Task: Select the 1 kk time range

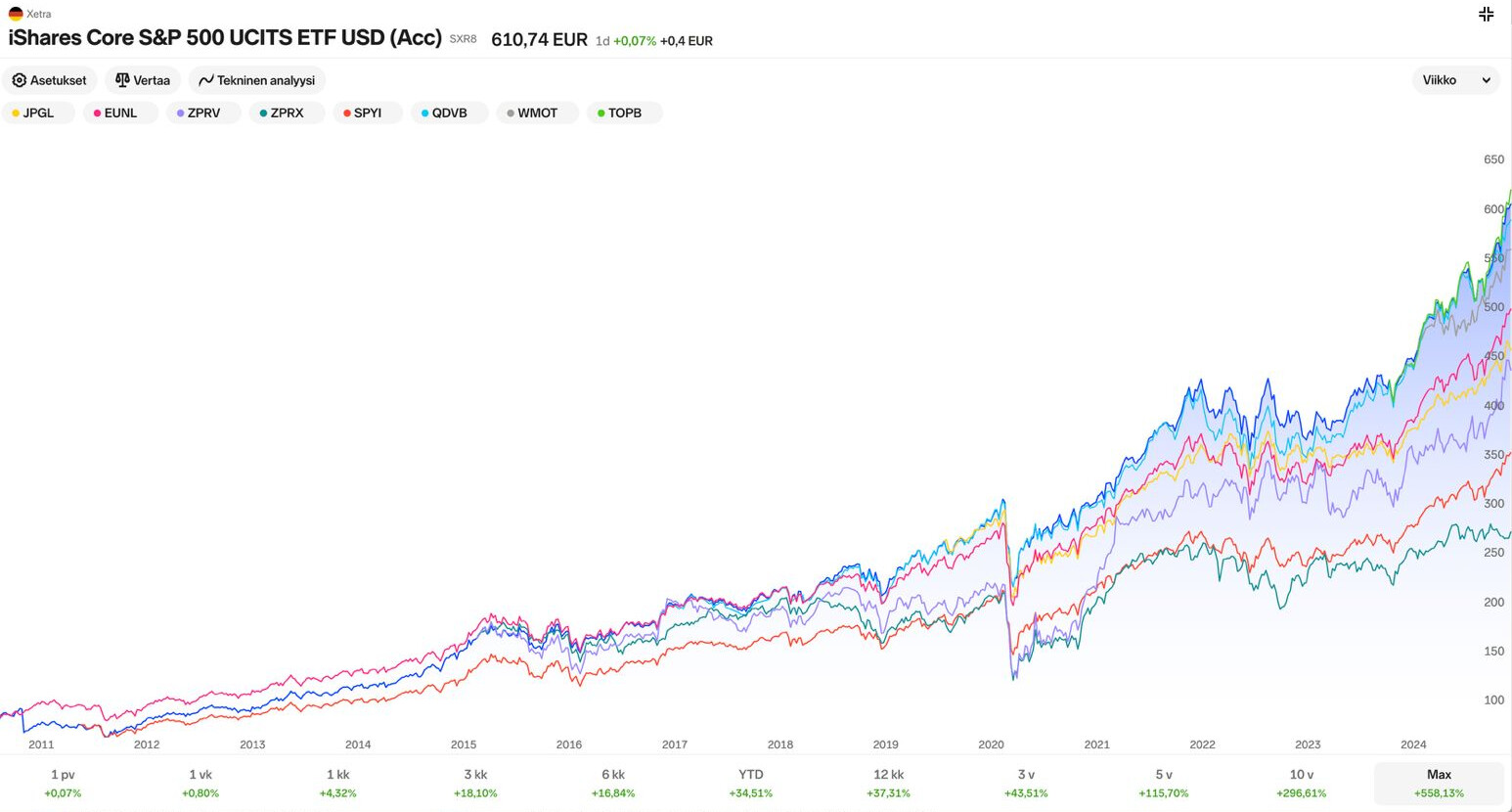Action: [x=337, y=783]
